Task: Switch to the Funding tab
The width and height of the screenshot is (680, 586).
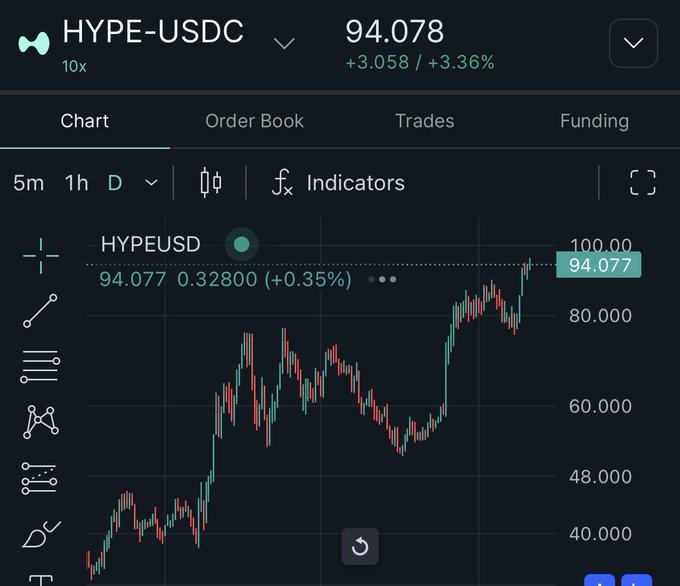Action: click(595, 121)
